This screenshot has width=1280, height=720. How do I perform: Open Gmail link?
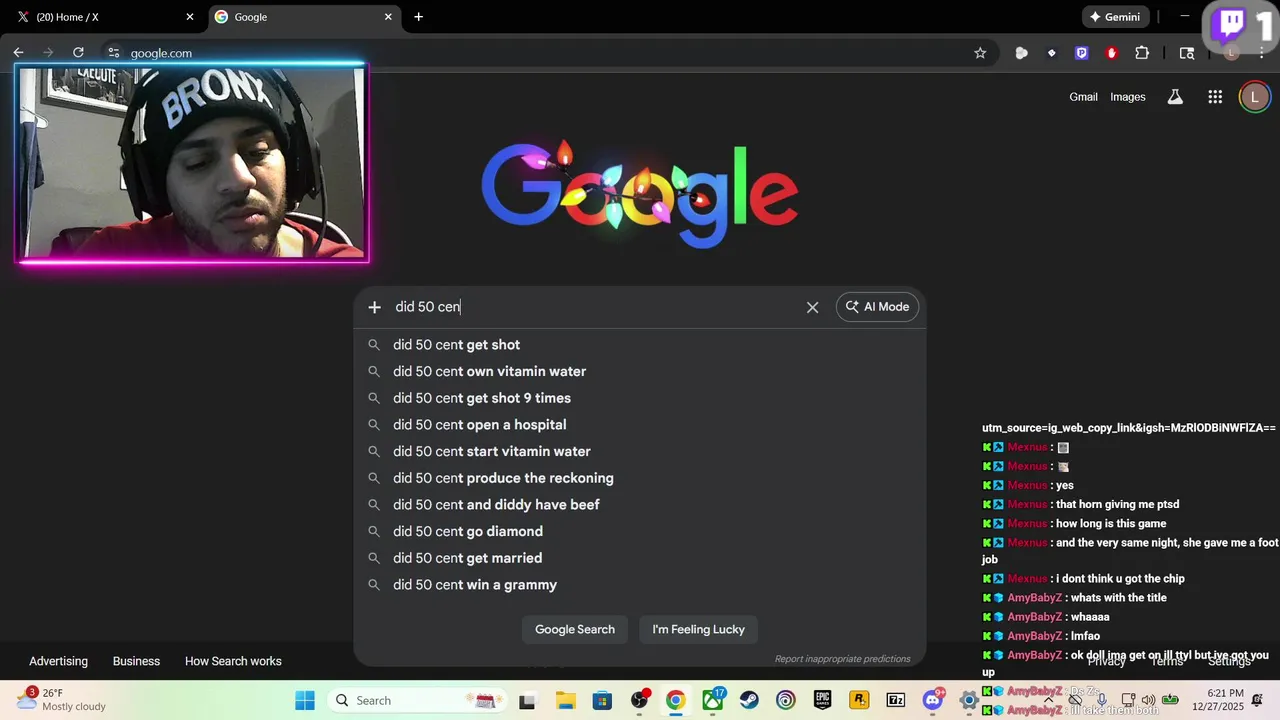click(1083, 97)
